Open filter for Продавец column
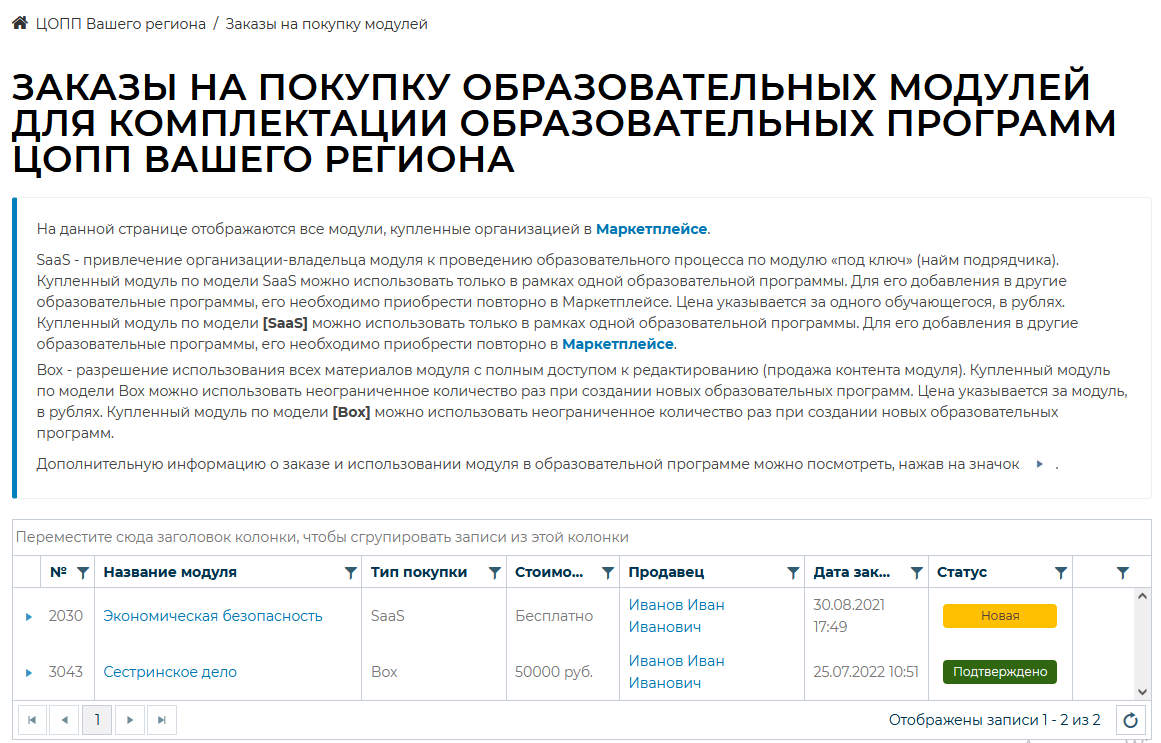Viewport: 1161px width, 743px height. [793, 573]
